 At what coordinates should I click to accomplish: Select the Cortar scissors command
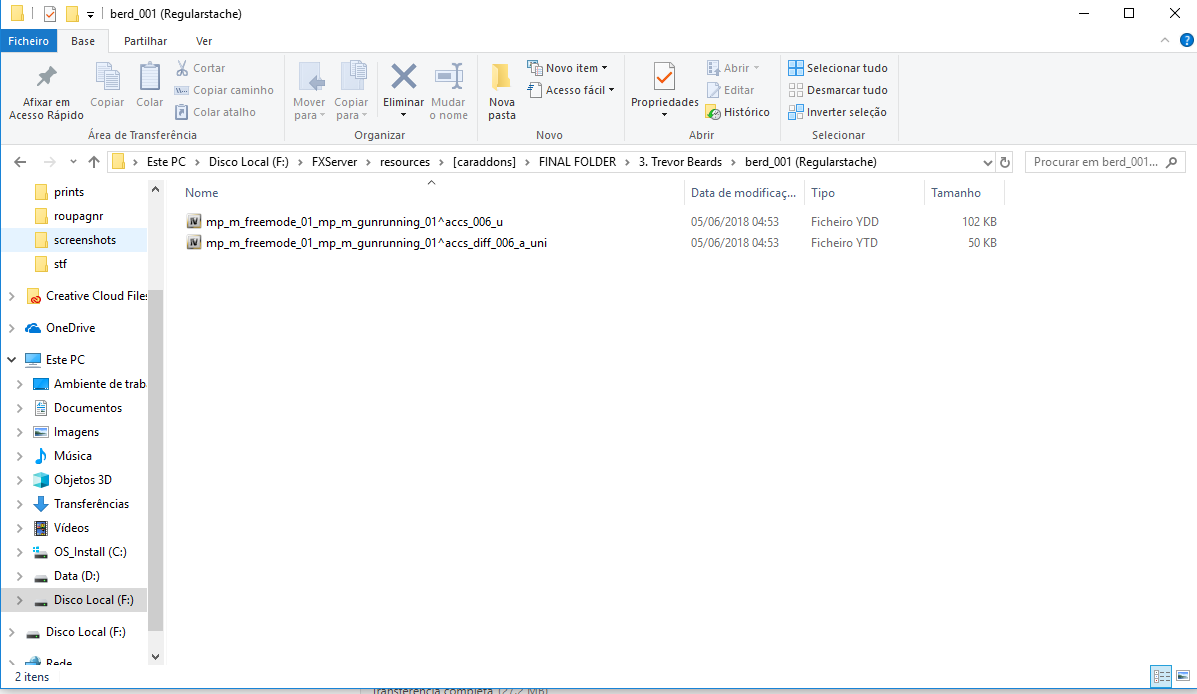point(200,68)
